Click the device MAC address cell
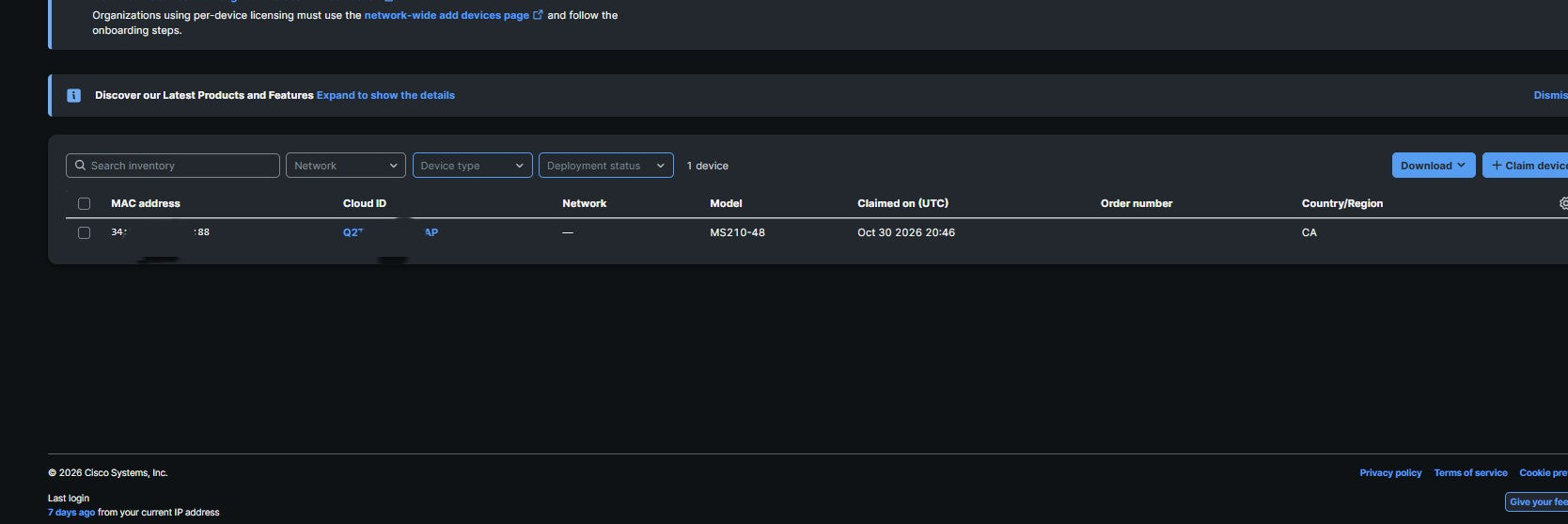The width and height of the screenshot is (1568, 524). [x=160, y=232]
